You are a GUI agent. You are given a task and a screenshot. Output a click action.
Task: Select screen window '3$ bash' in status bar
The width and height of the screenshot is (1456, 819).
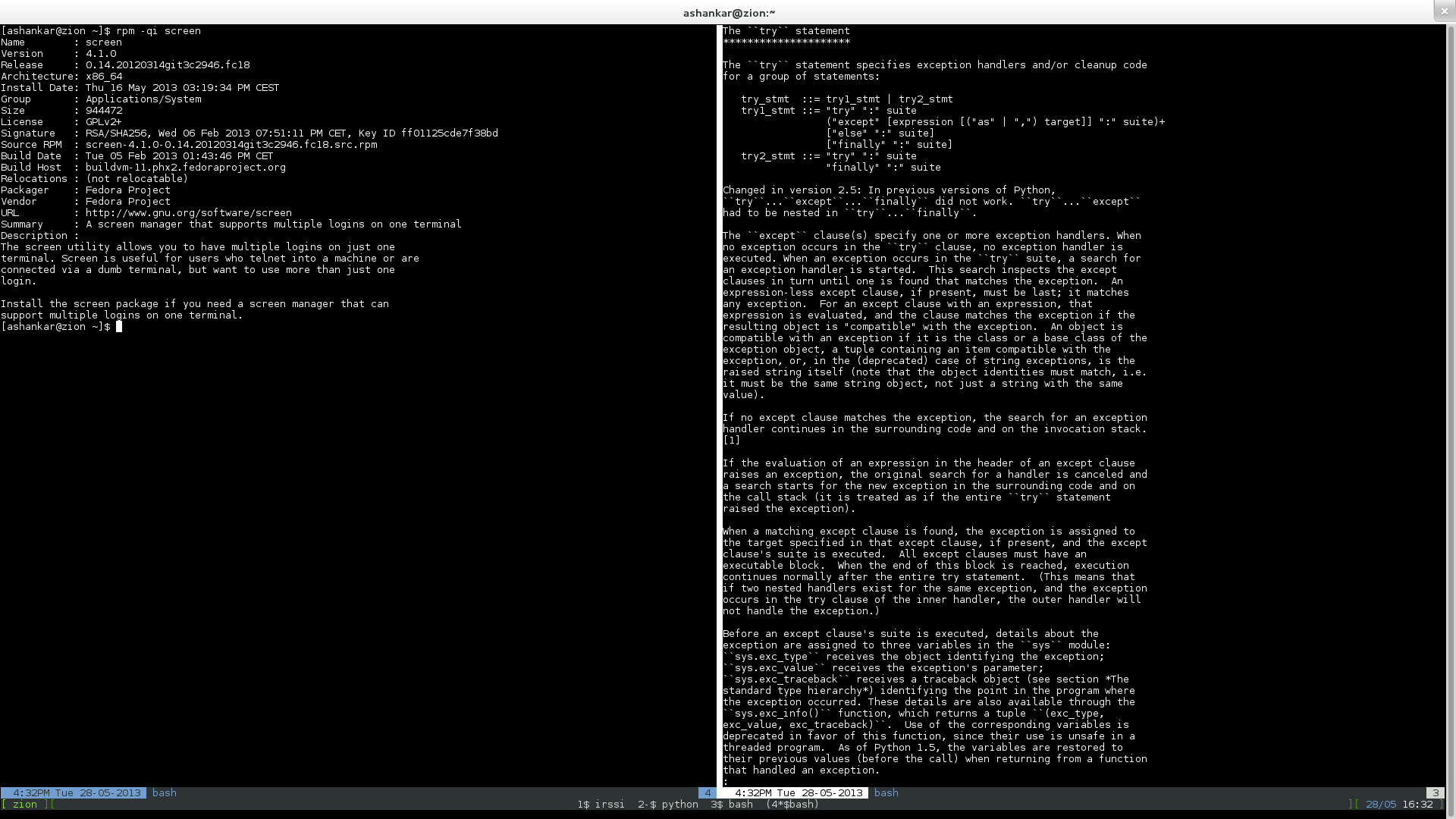point(732,805)
